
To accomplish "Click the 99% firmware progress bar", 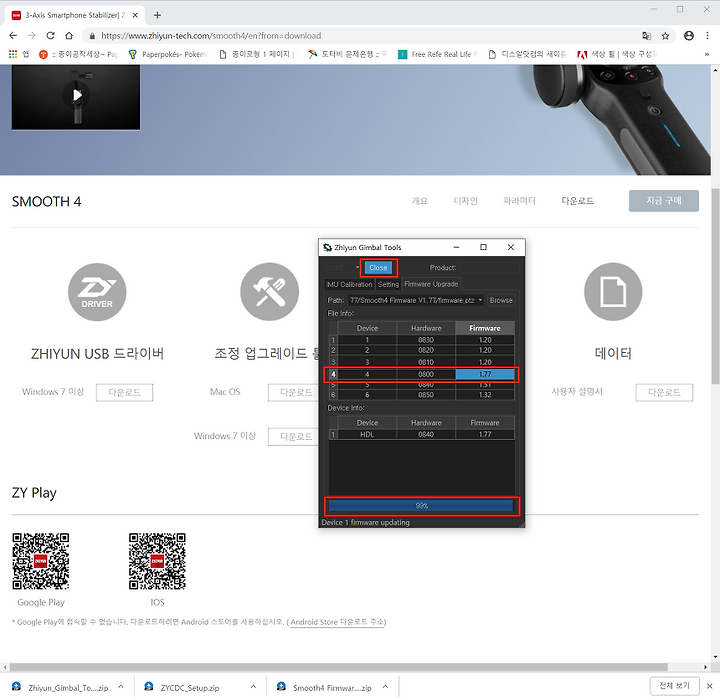I will pyautogui.click(x=422, y=506).
